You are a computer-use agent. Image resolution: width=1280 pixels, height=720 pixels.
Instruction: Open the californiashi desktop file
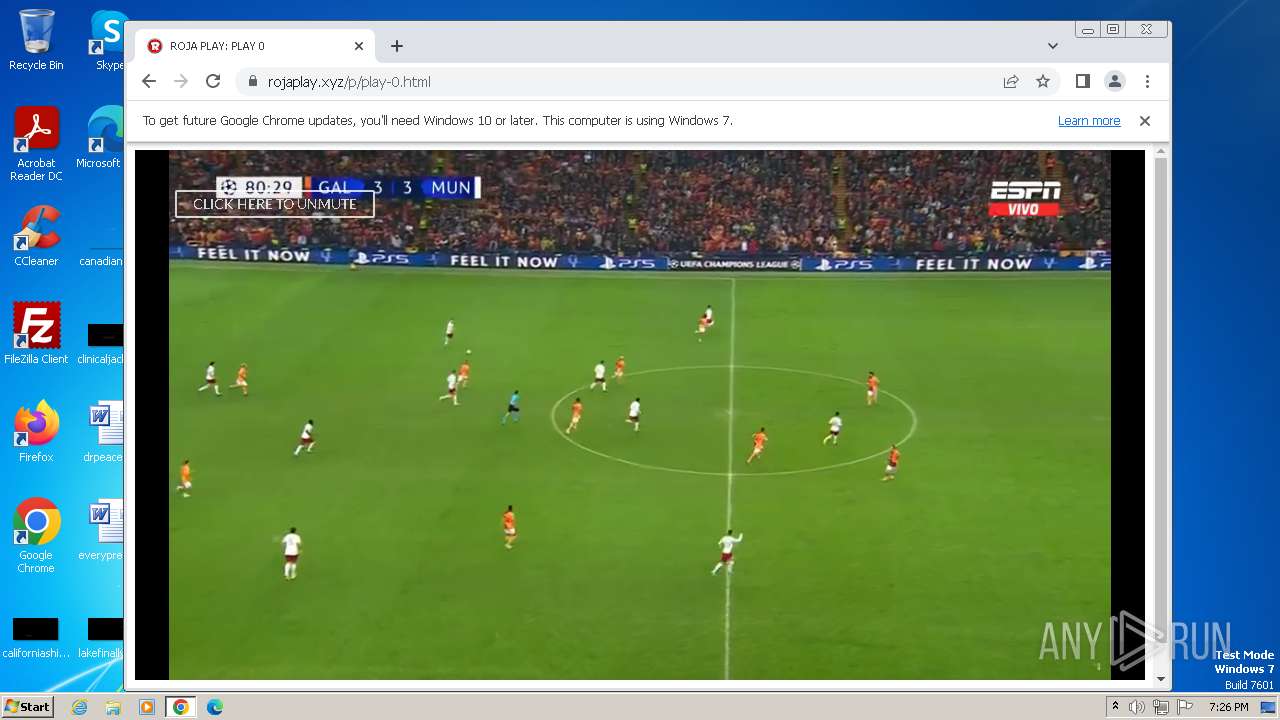pyautogui.click(x=36, y=638)
